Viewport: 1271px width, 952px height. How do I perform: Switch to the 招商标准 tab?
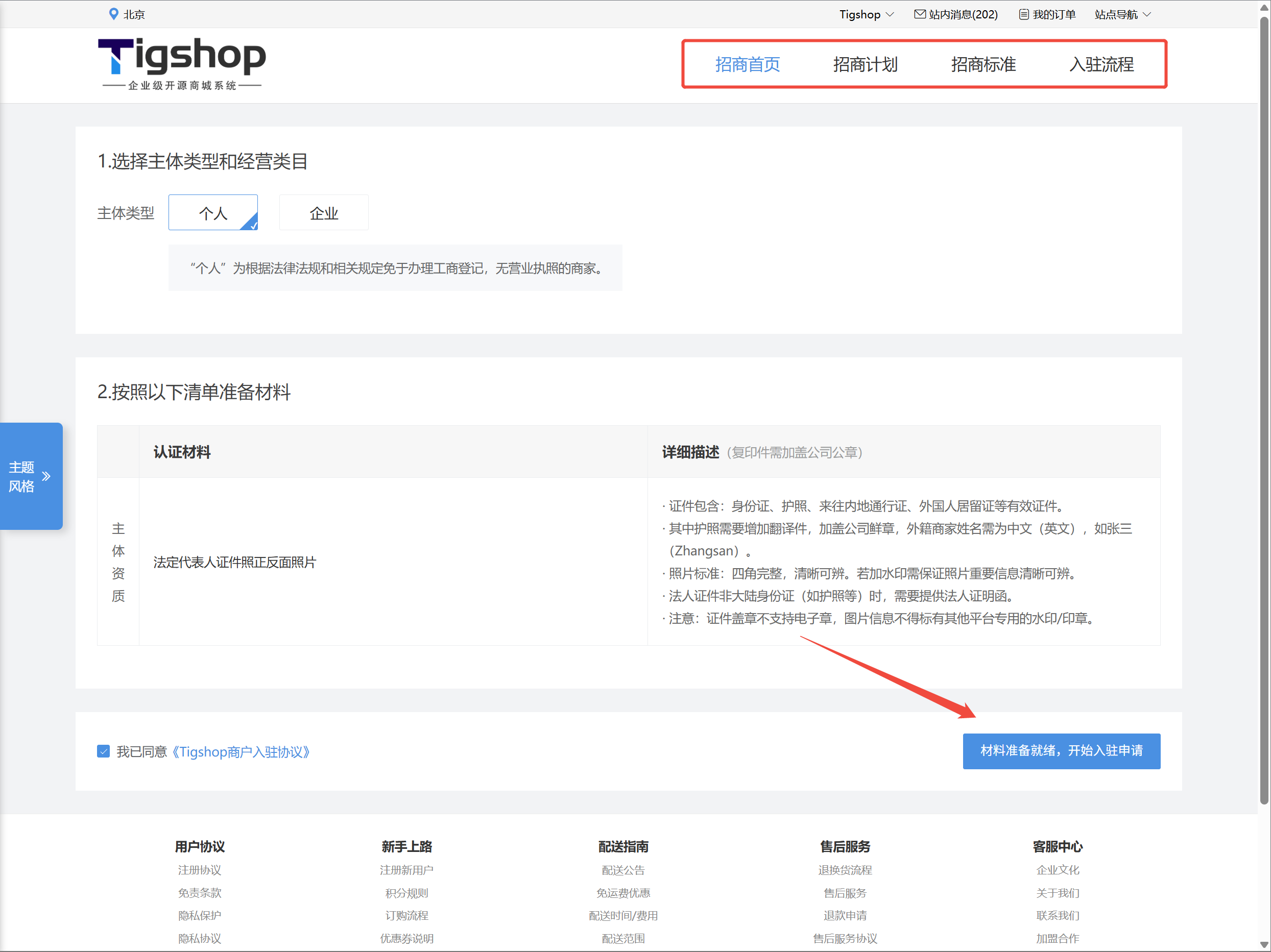[x=983, y=64]
